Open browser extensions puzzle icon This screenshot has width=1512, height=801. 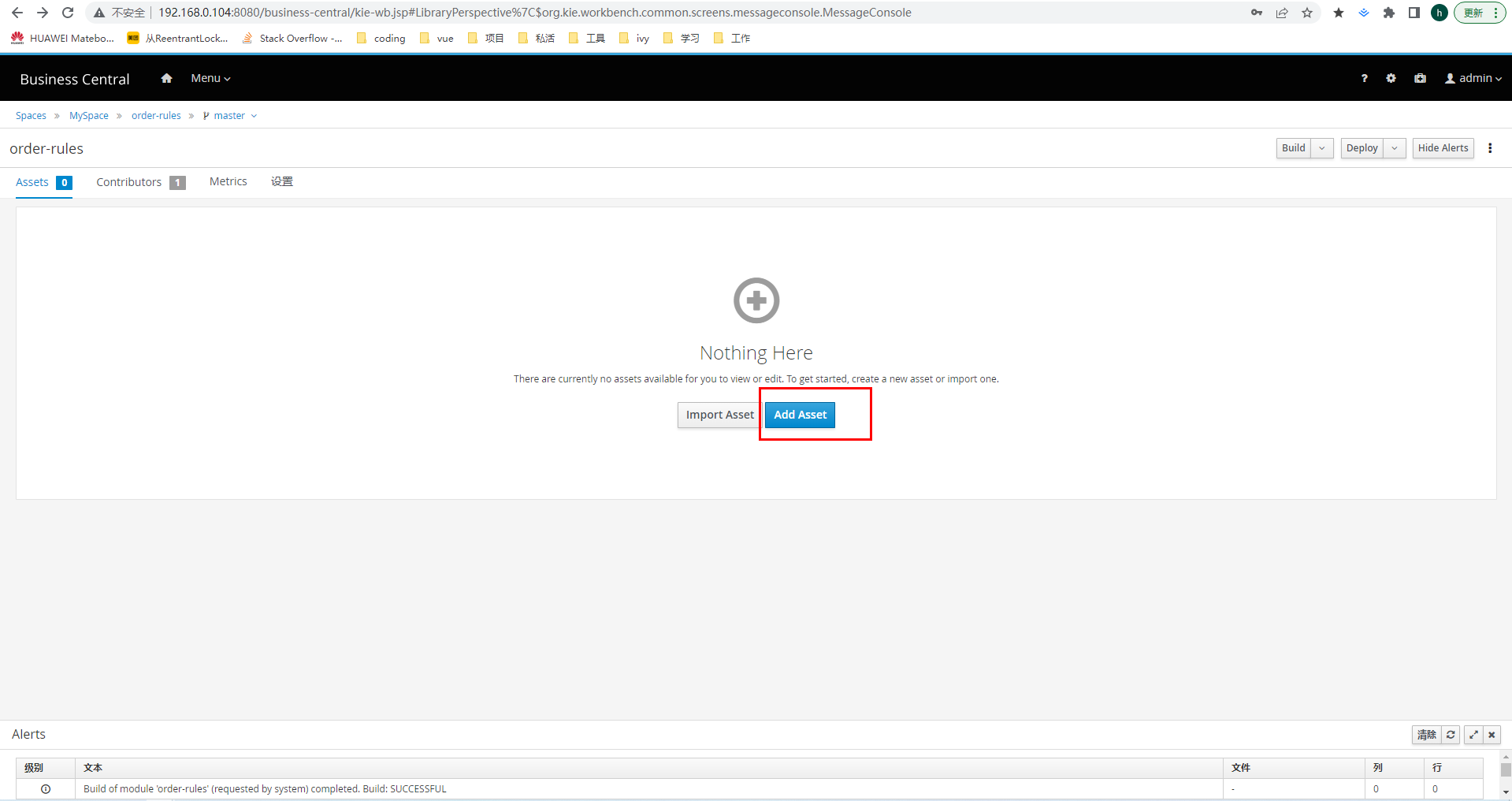[1389, 13]
